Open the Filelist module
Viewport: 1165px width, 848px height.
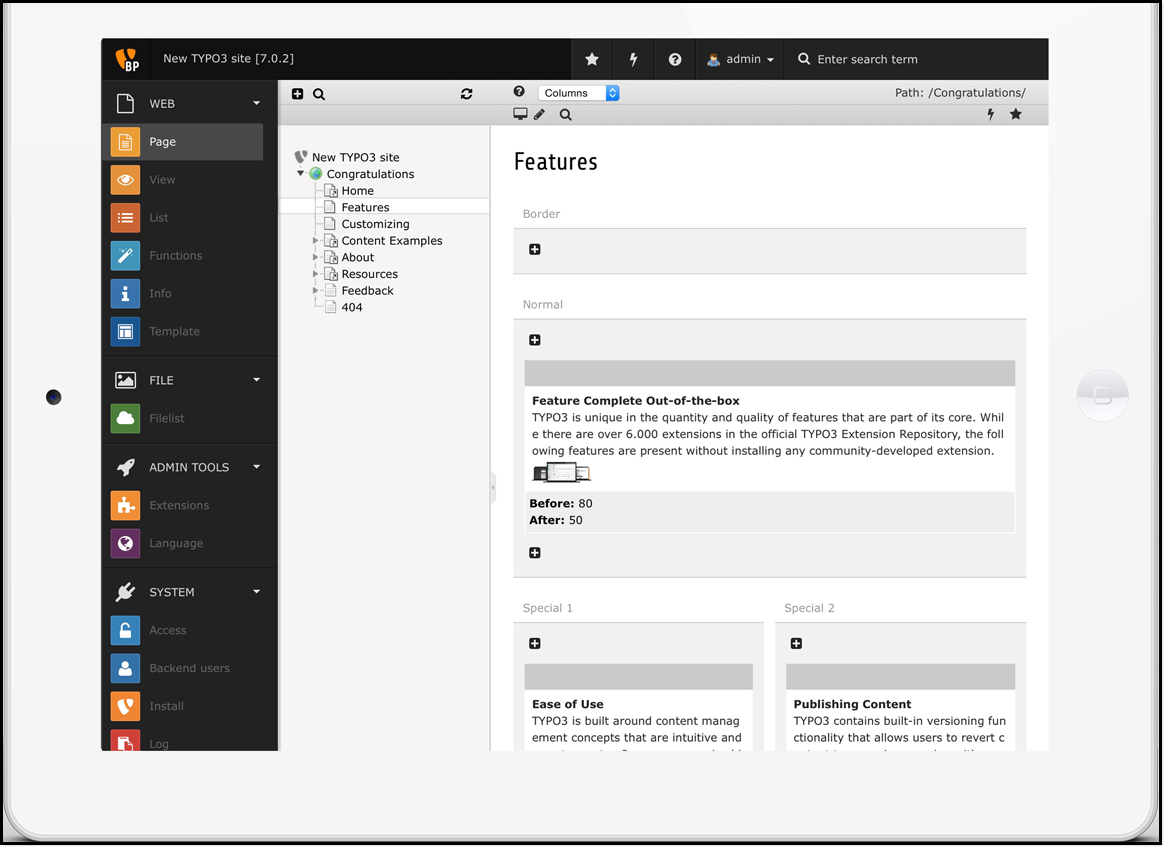pos(167,419)
